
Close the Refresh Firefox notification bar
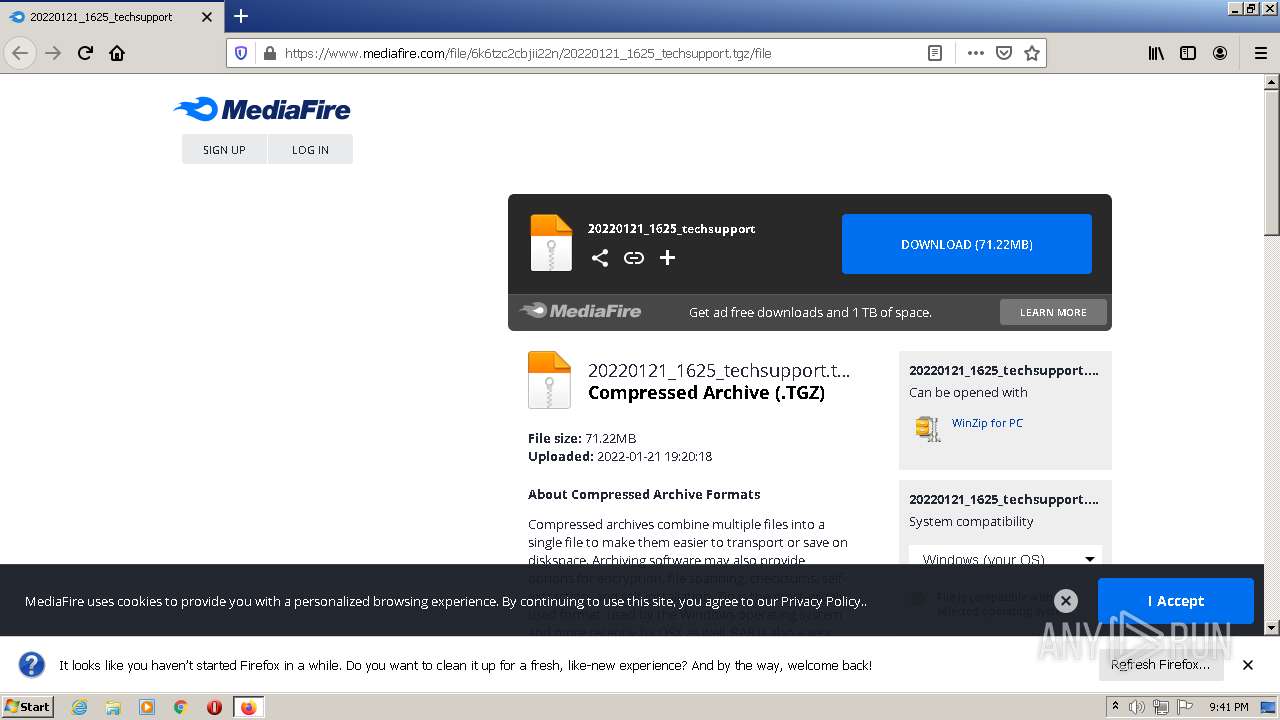pyautogui.click(x=1248, y=665)
